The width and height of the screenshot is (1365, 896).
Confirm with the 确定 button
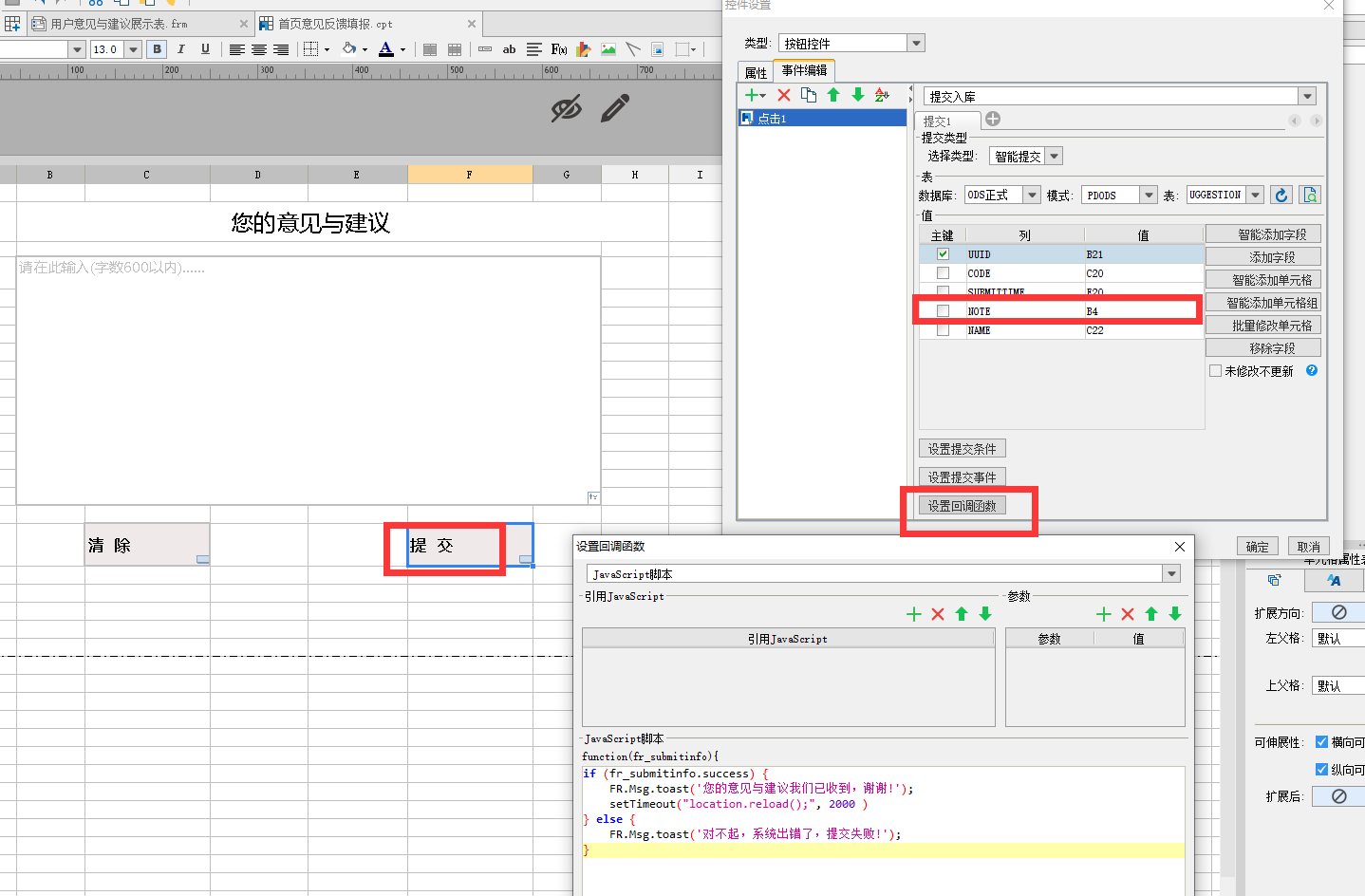tap(1258, 546)
